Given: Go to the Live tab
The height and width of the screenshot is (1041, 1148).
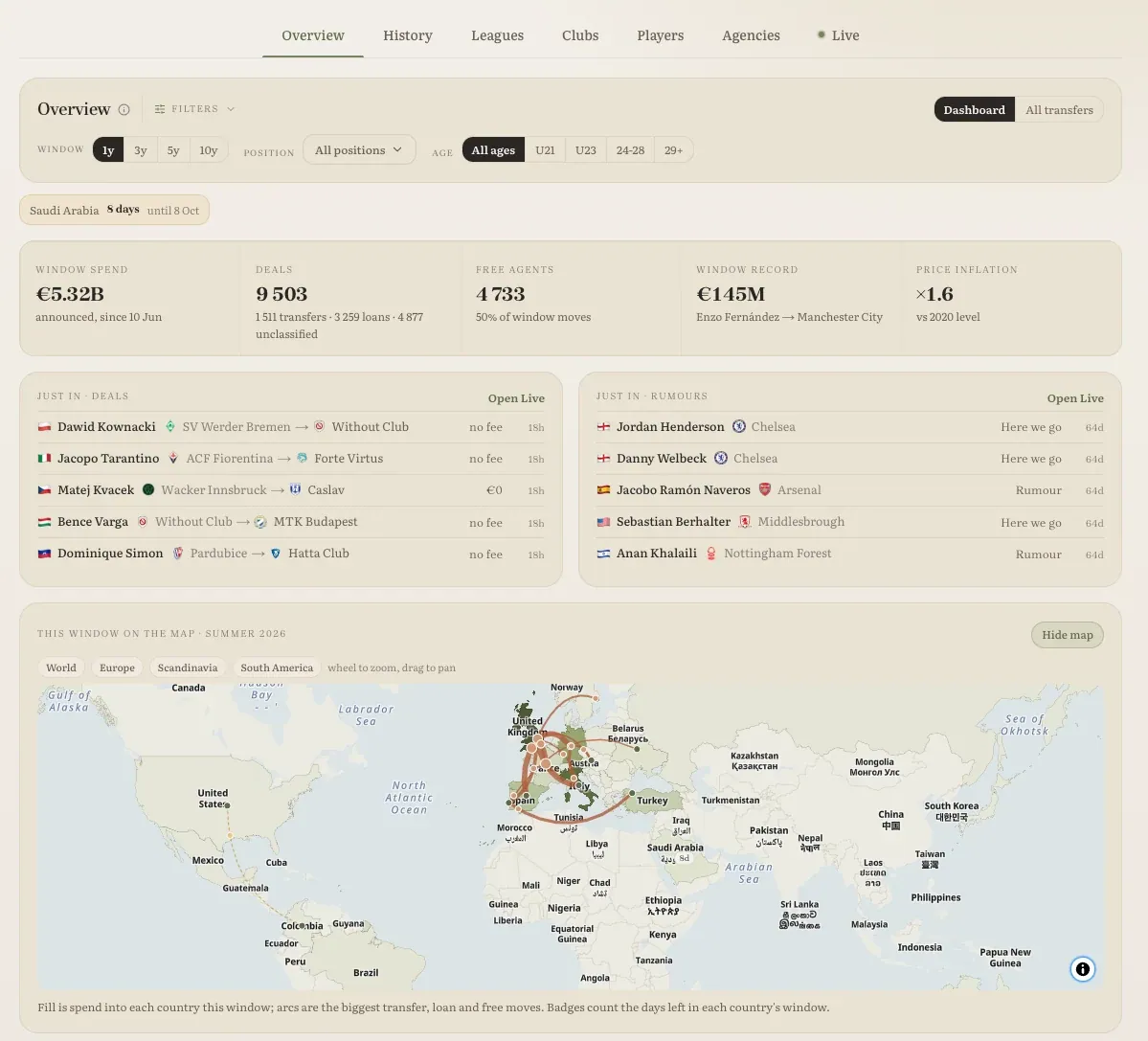Looking at the screenshot, I should 838,35.
